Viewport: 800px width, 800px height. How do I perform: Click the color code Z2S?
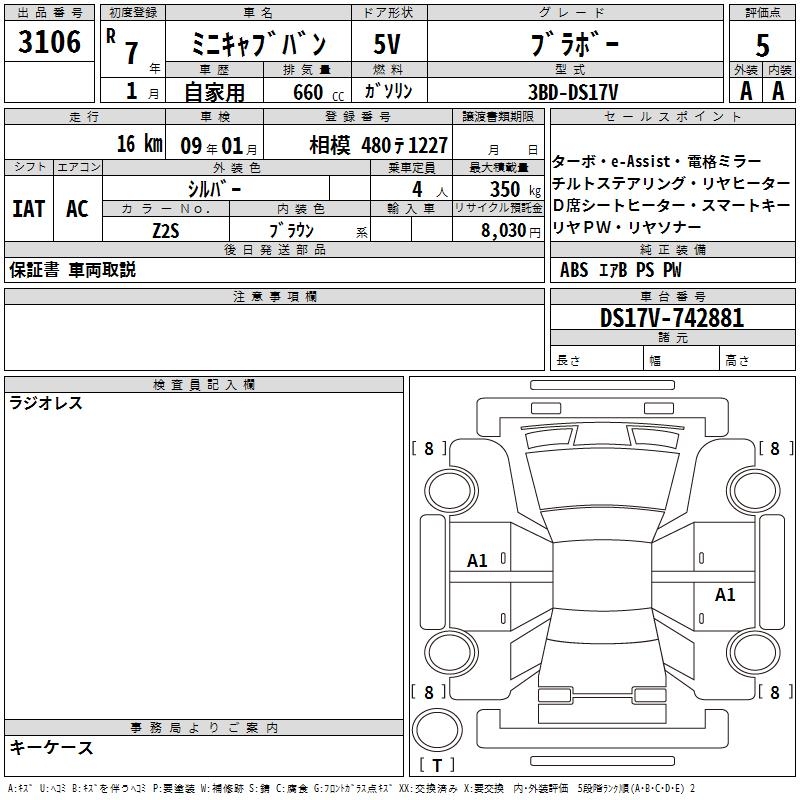tap(165, 230)
